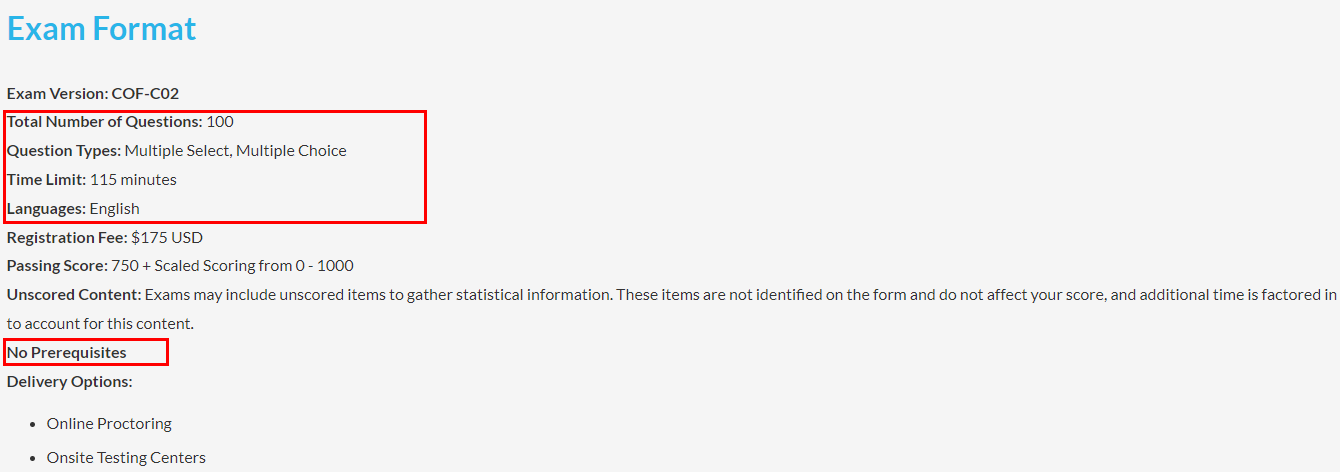
Task: Click the Unscored Content label
Action: tap(74, 295)
